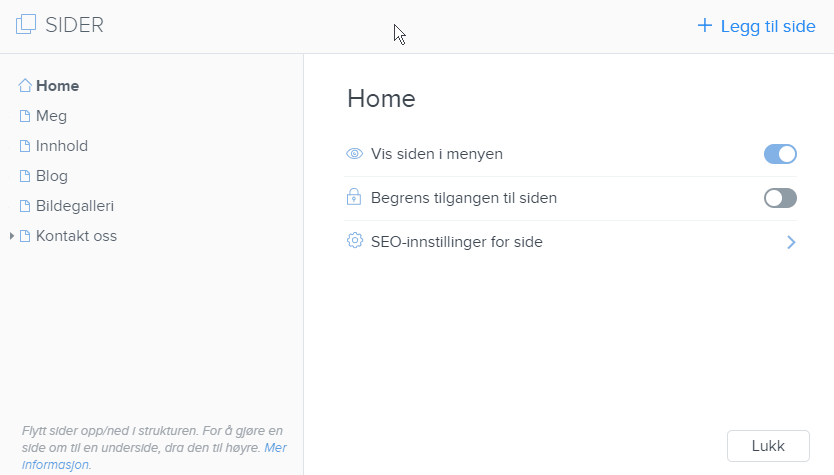Click the eye icon for menu visibility

pyautogui.click(x=354, y=154)
